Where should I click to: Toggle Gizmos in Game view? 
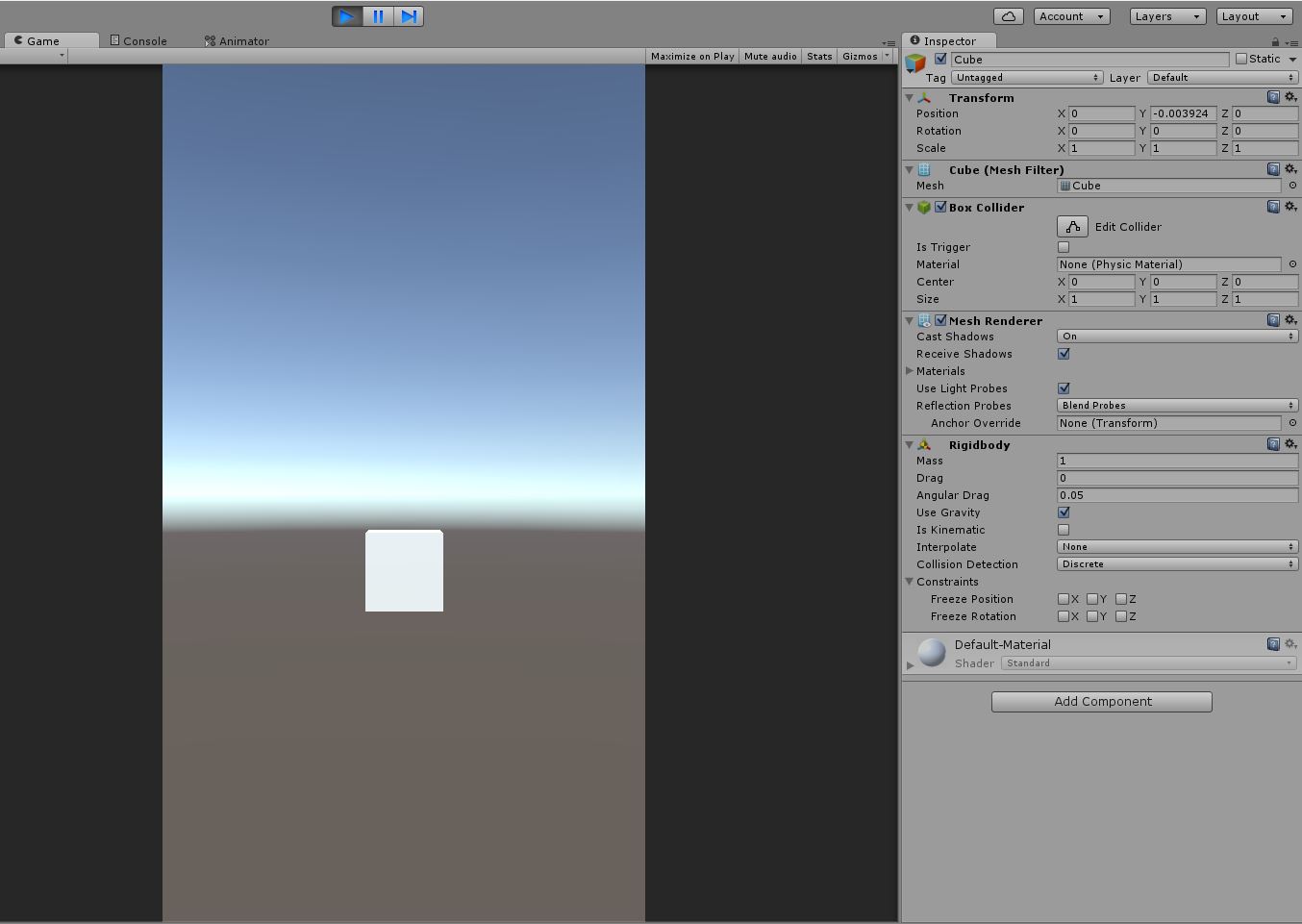click(x=860, y=56)
